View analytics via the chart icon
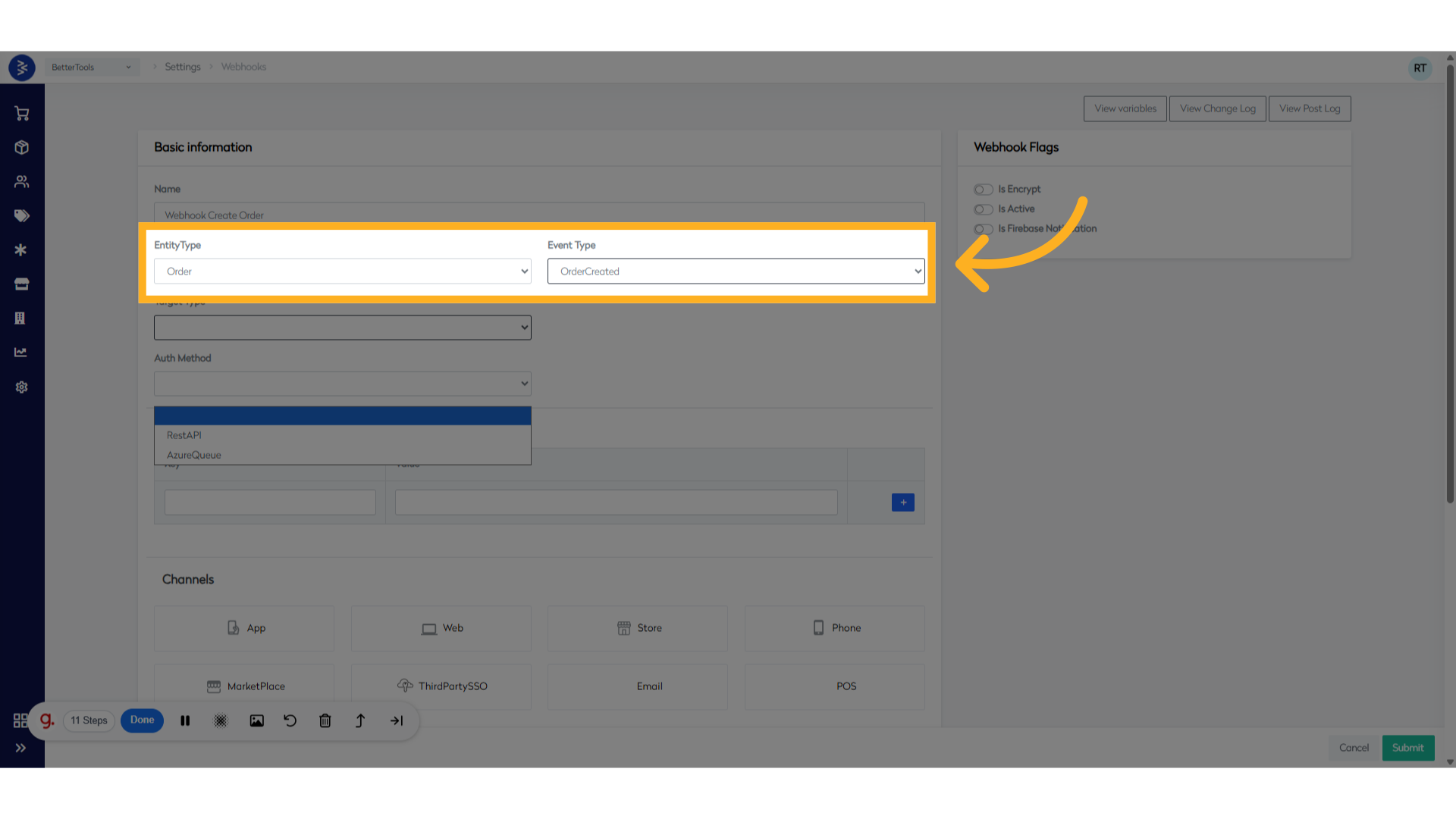Viewport: 1456px width, 819px height. (x=21, y=352)
